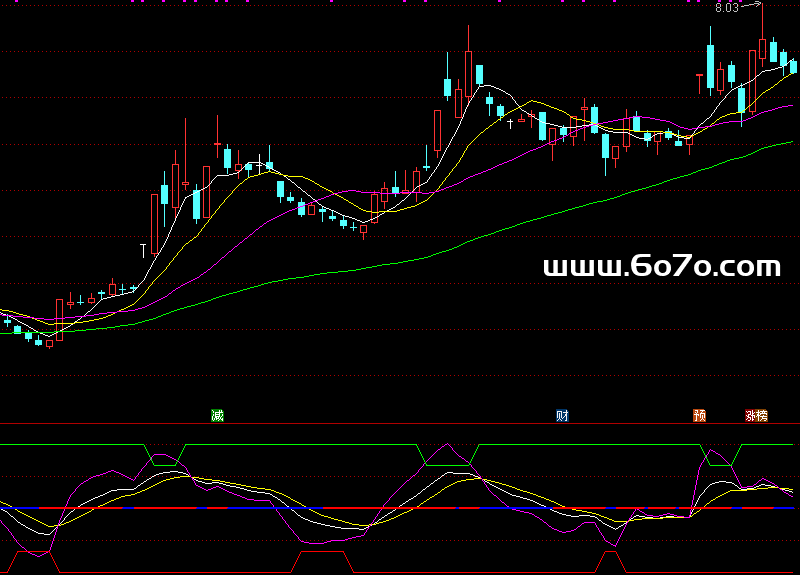Select the last cyan candle at right edge
Viewport: 800px width, 575px height.
(x=794, y=66)
